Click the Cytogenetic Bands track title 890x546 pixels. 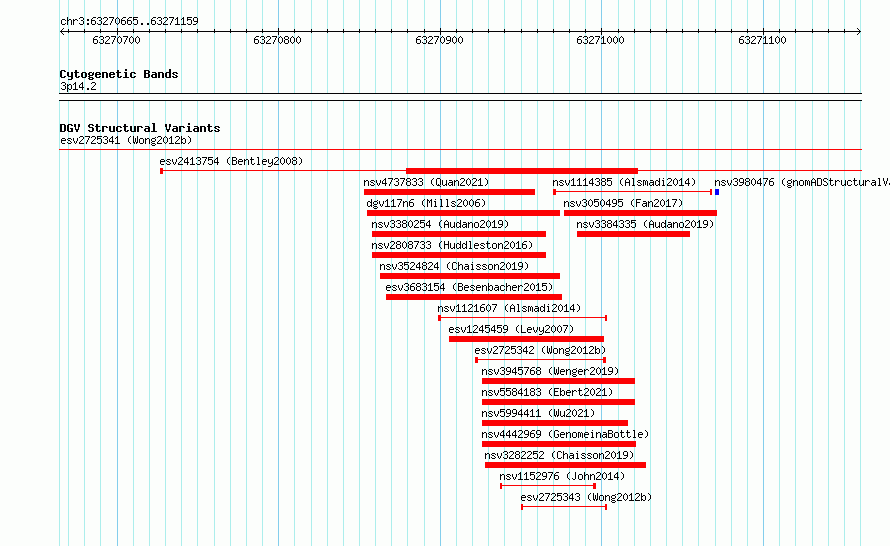point(119,74)
